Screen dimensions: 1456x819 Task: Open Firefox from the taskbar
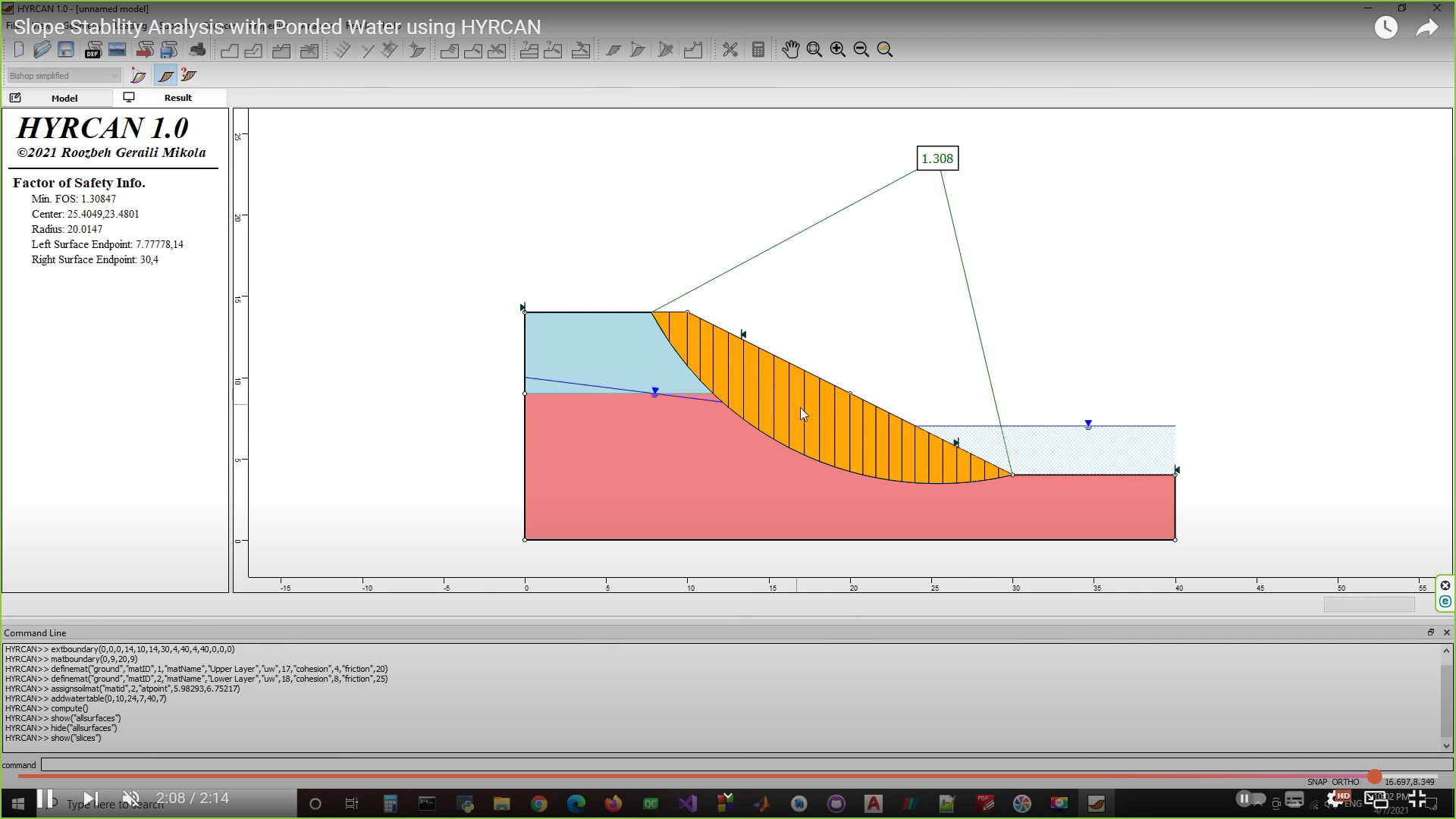click(x=613, y=803)
